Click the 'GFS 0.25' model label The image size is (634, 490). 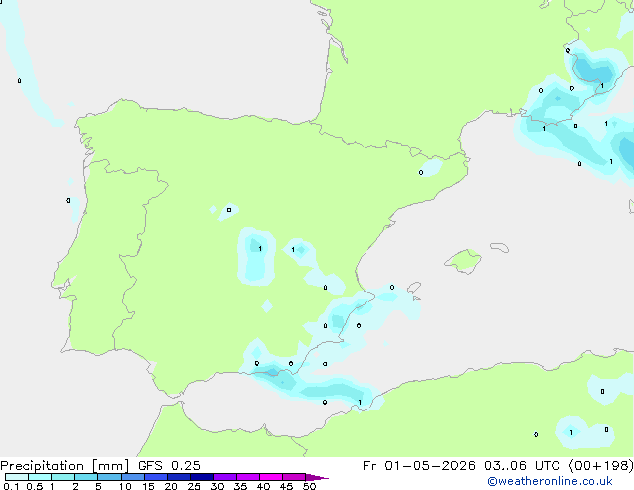tap(169, 466)
